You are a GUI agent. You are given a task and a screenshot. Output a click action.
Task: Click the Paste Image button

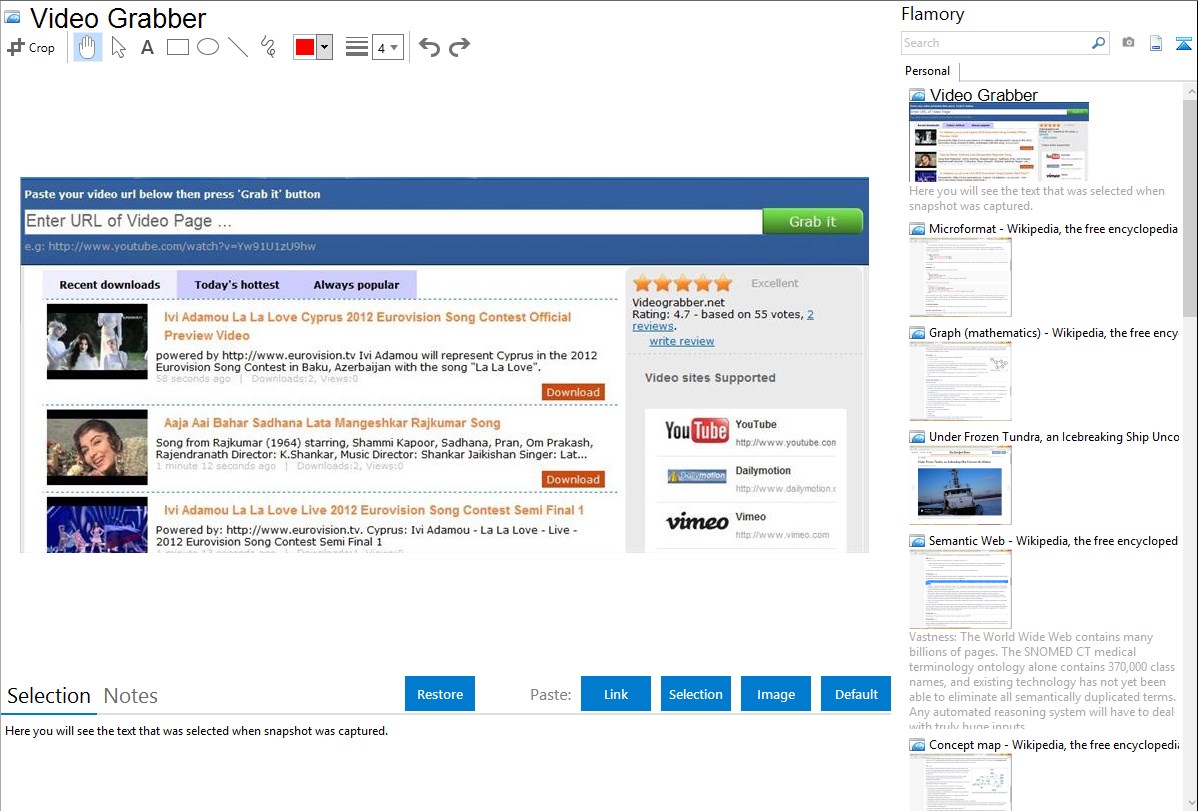point(775,694)
